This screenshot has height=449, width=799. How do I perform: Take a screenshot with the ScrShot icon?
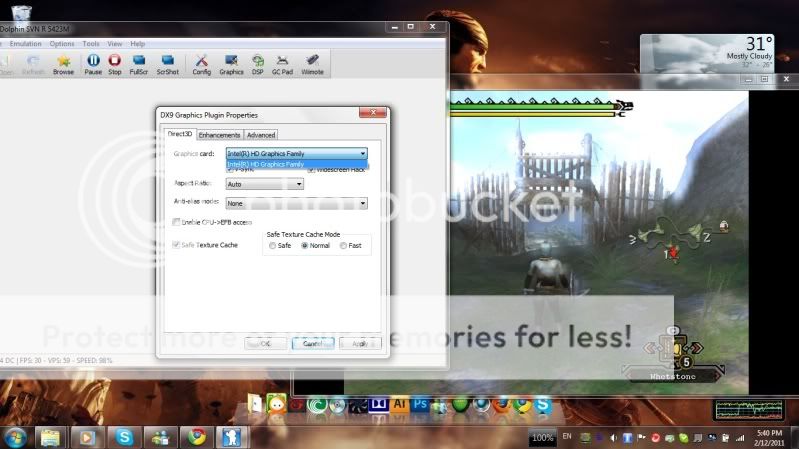(167, 64)
